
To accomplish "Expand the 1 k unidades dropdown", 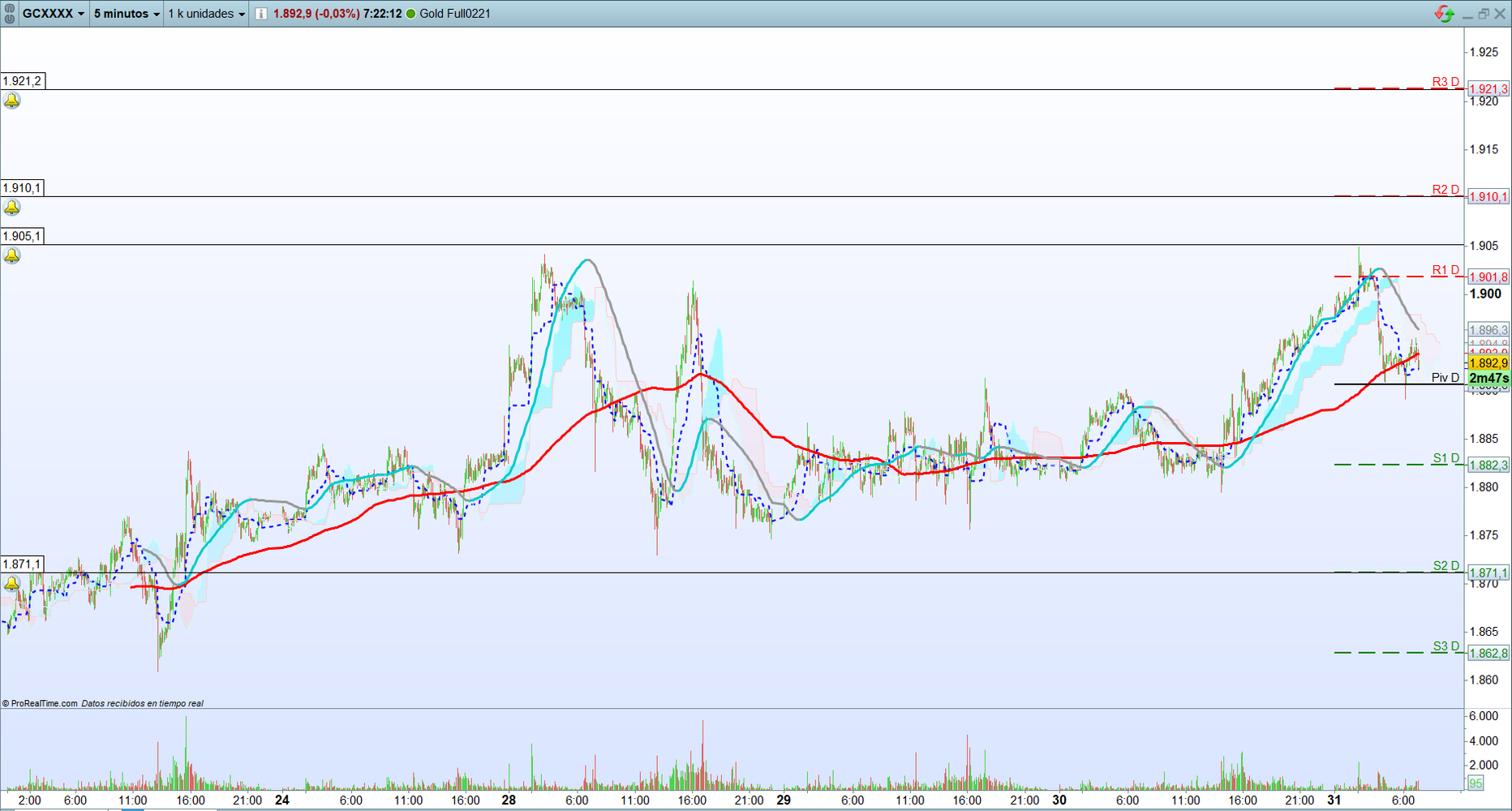I will (206, 14).
